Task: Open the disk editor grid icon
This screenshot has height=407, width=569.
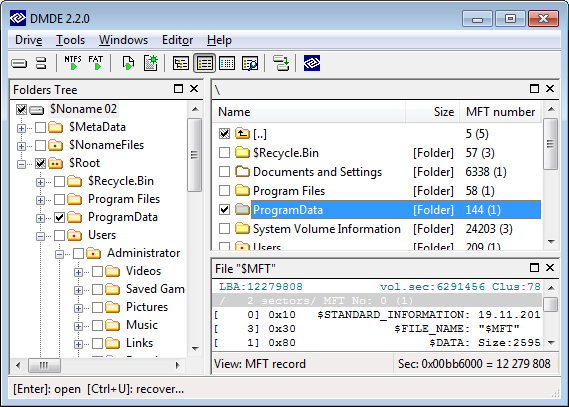Action: (x=227, y=63)
